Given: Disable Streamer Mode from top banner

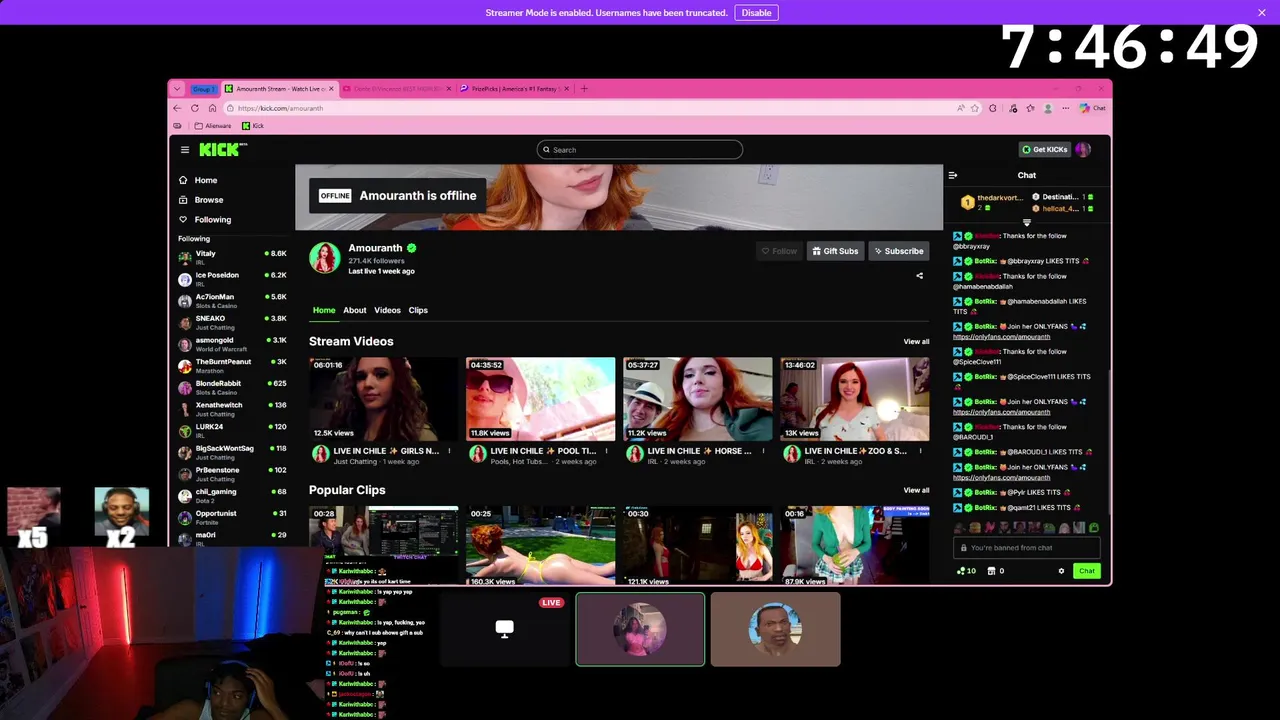Looking at the screenshot, I should (756, 12).
